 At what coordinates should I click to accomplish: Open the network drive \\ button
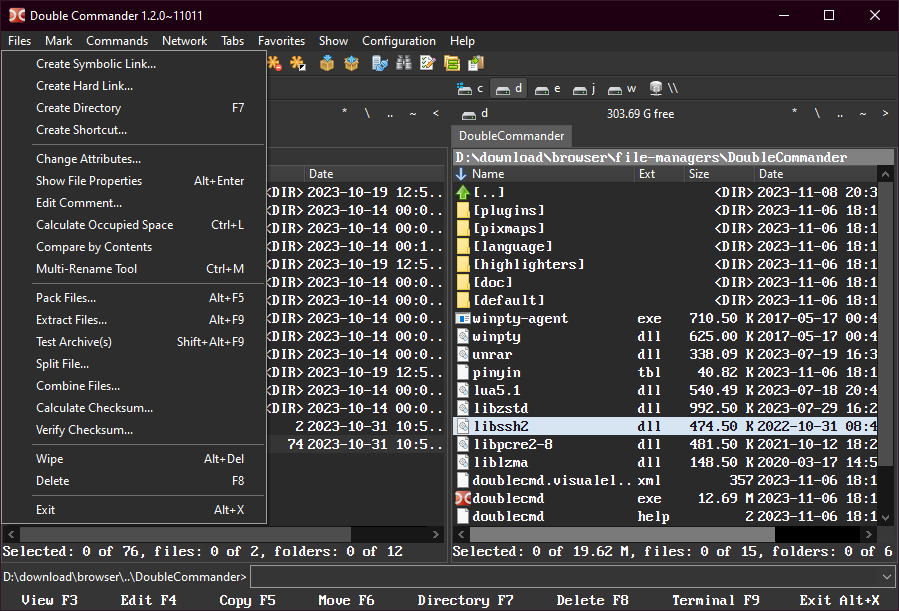coord(664,88)
